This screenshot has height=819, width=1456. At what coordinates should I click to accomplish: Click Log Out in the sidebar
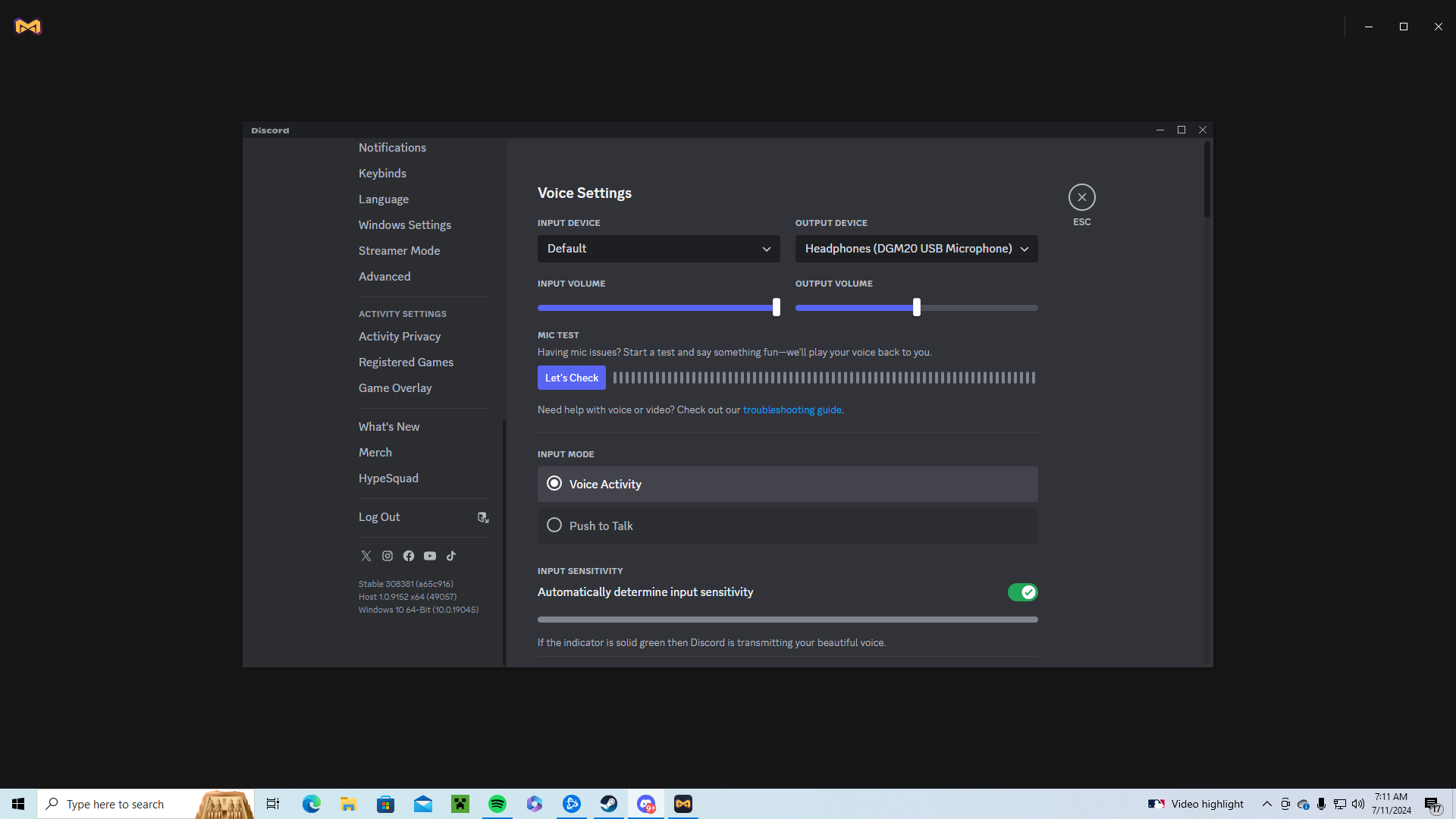(379, 517)
